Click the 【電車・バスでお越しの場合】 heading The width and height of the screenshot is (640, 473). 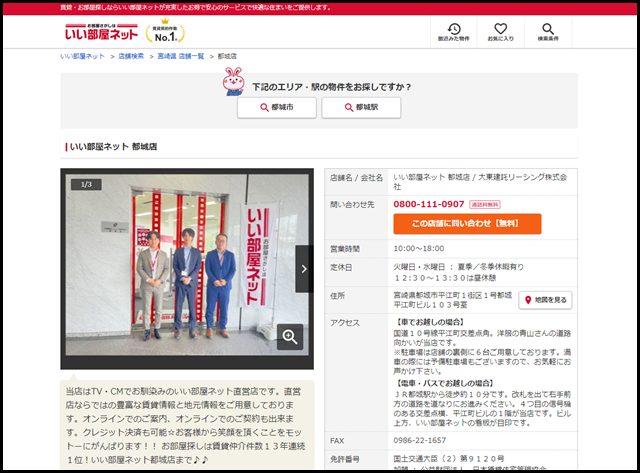[x=445, y=383]
